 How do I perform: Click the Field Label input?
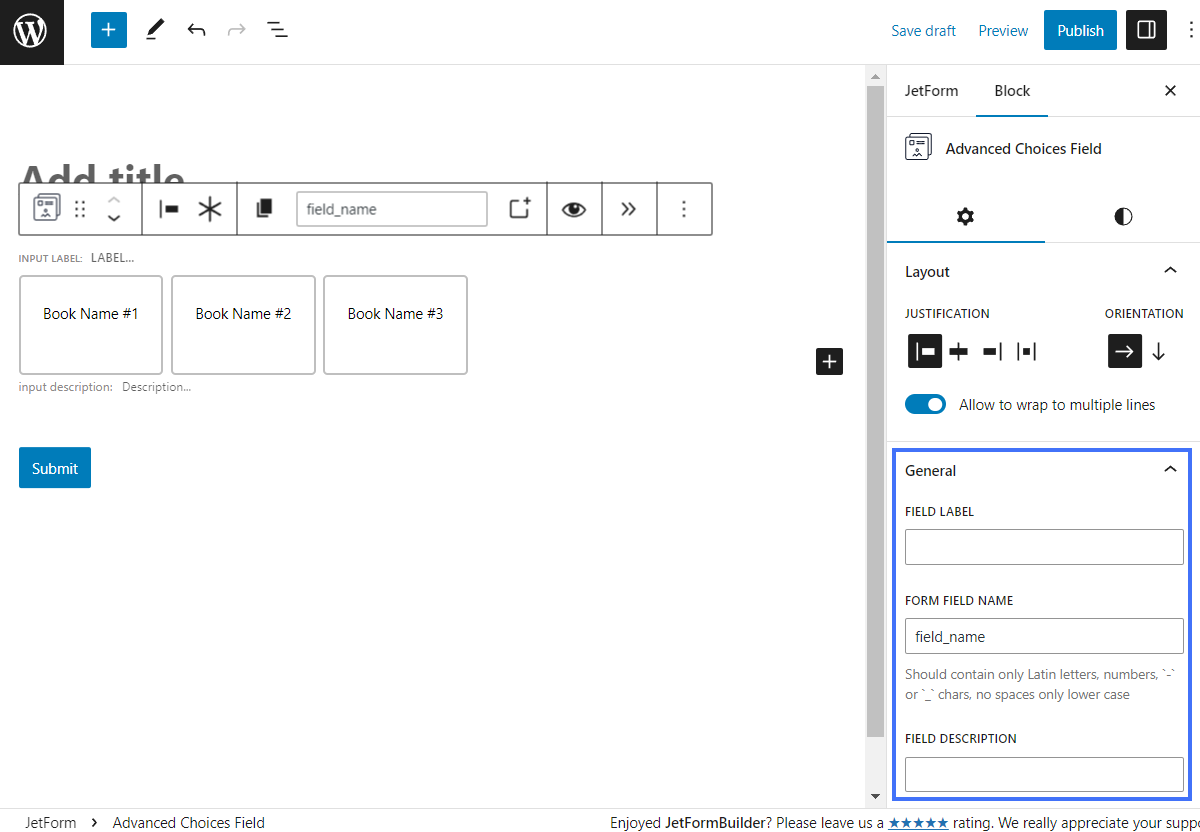1044,547
